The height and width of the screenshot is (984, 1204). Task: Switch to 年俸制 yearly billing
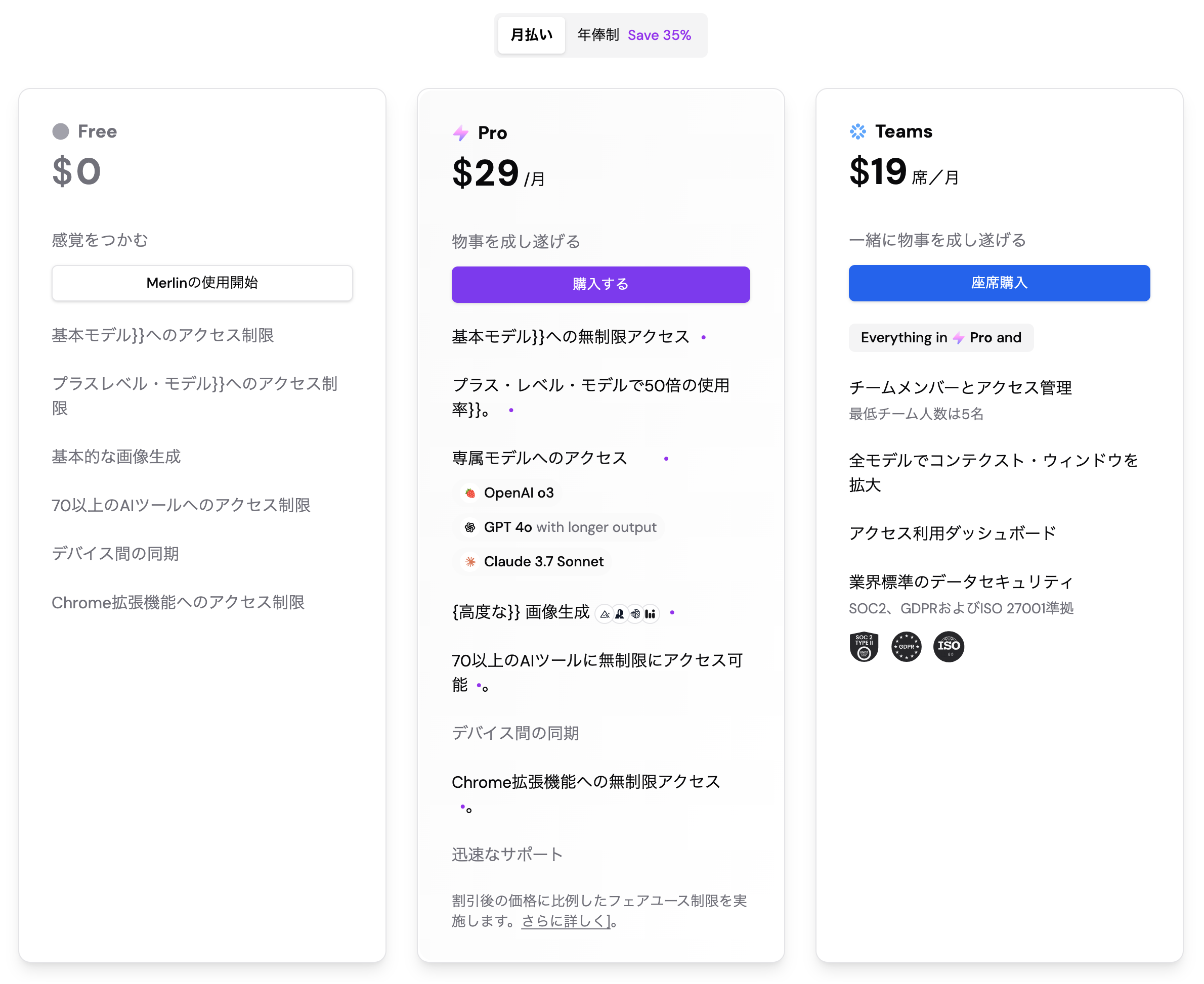tap(598, 35)
